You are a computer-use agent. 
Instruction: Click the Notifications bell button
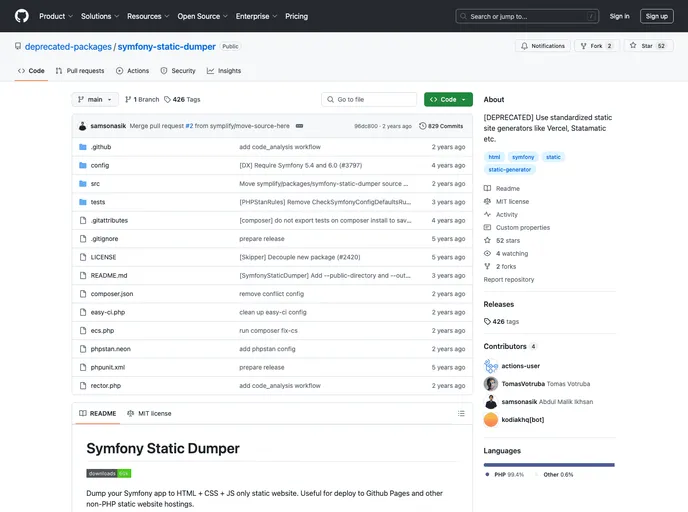(542, 46)
